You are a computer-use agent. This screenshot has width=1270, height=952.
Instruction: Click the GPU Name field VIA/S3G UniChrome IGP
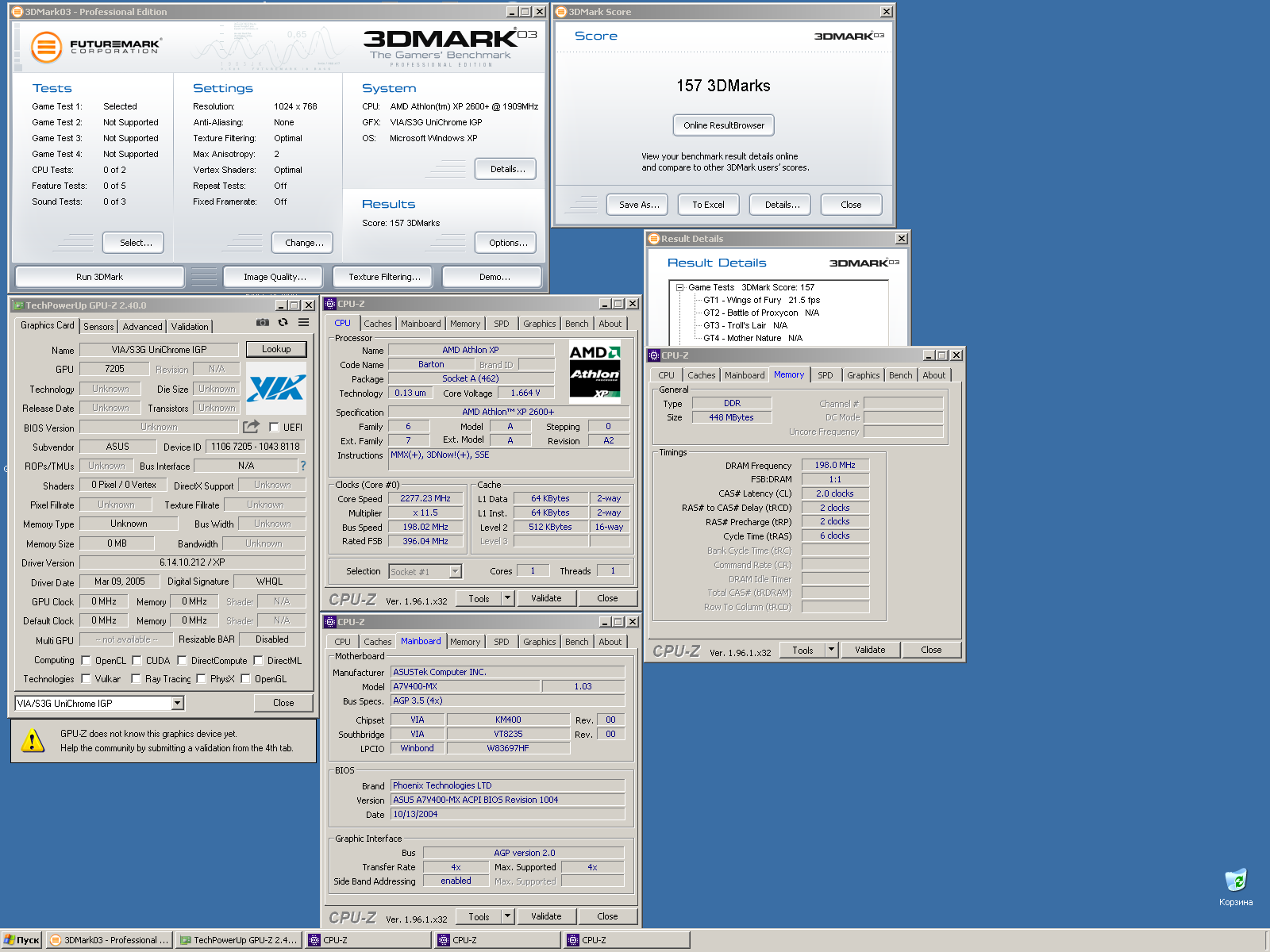click(159, 350)
